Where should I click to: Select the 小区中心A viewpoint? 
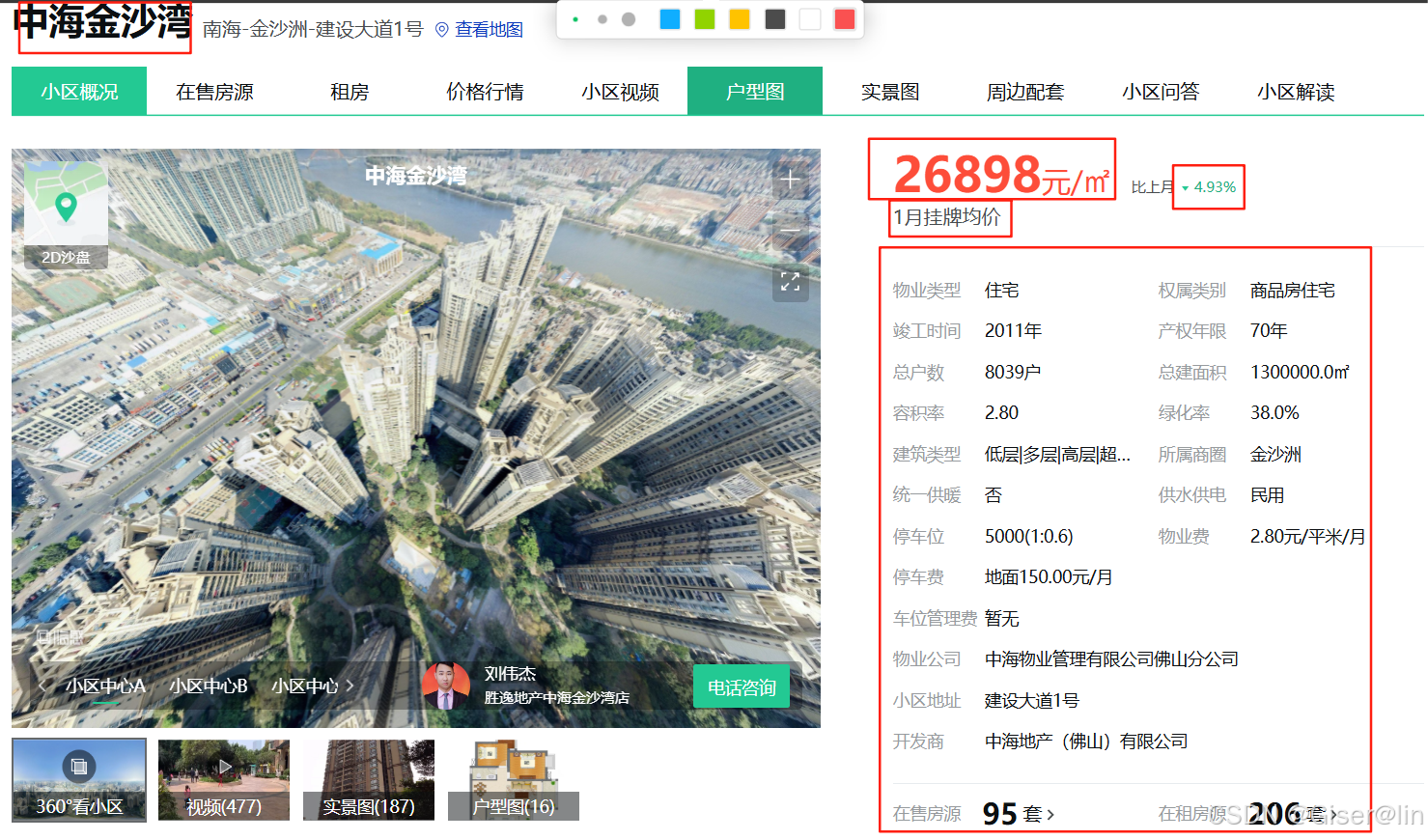[105, 686]
